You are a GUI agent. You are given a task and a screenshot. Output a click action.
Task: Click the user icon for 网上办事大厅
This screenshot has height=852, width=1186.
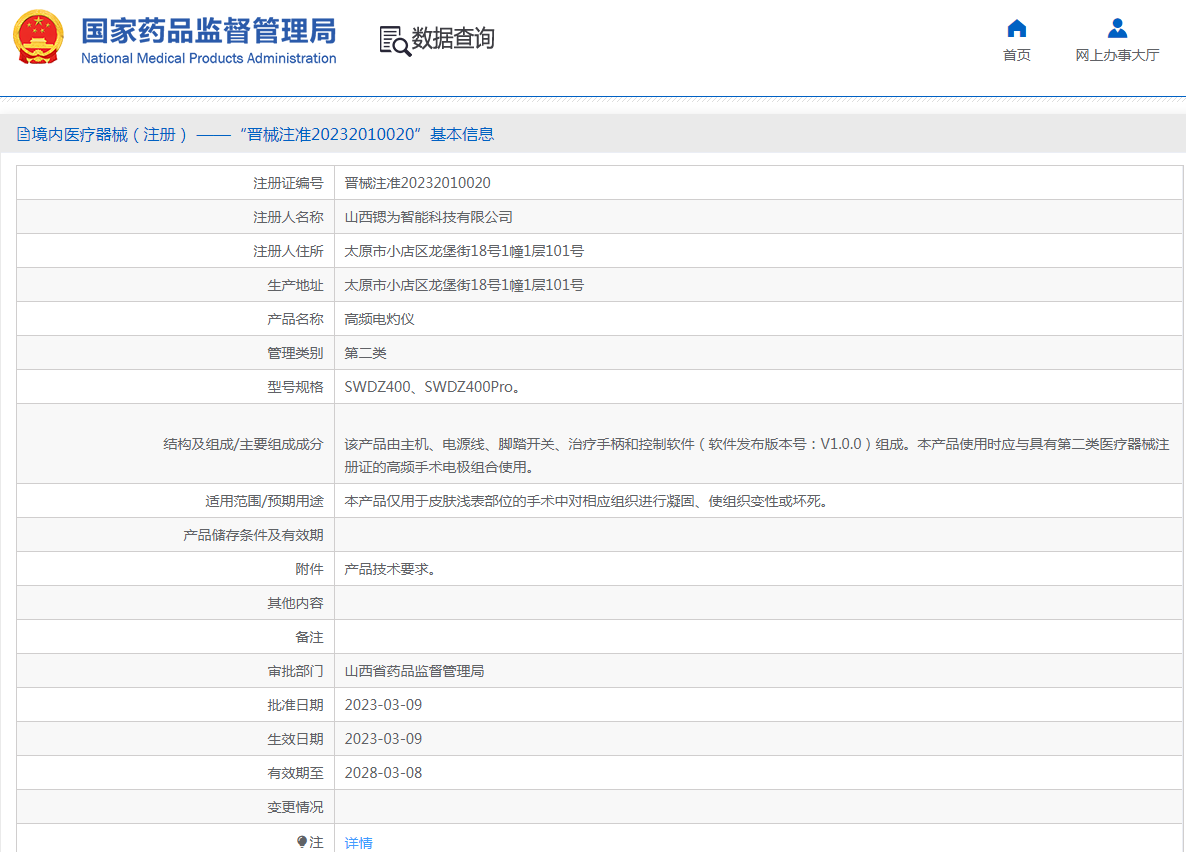(x=1117, y=28)
